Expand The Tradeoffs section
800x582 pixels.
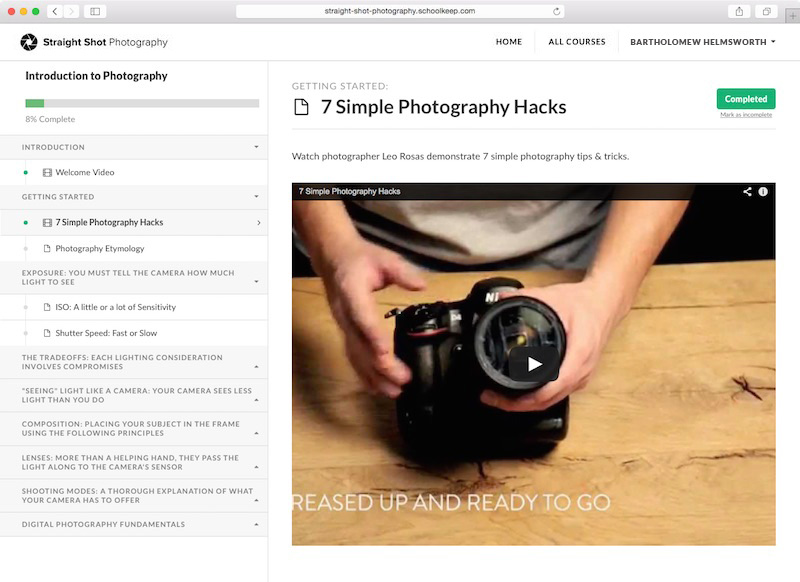[256, 366]
